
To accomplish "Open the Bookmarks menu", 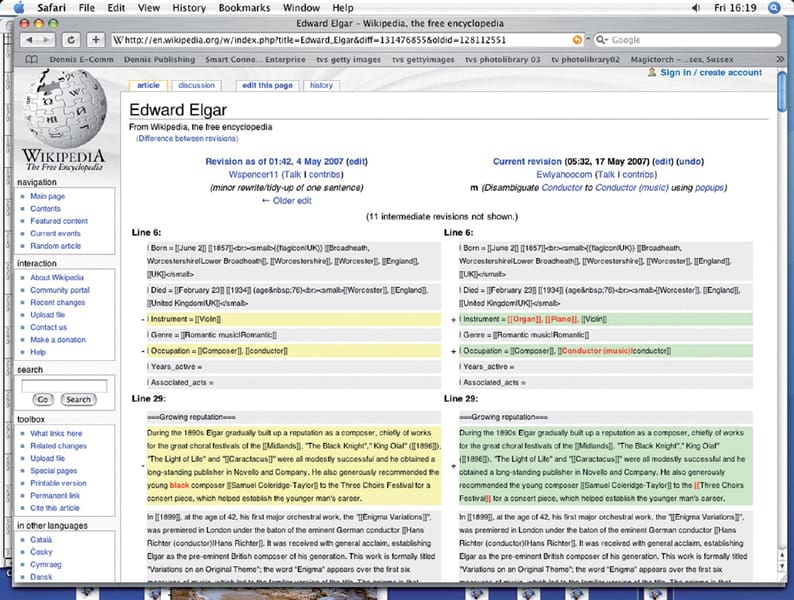I will (x=244, y=8).
